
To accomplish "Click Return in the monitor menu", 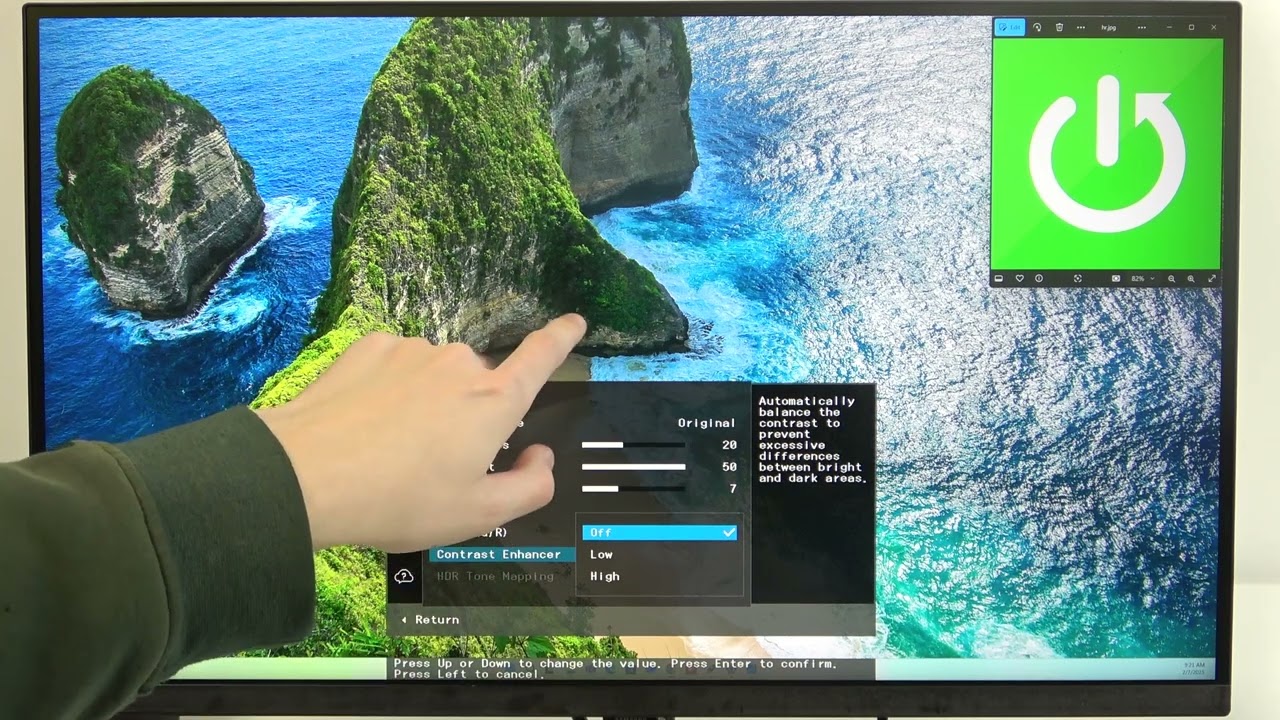I will [x=430, y=620].
